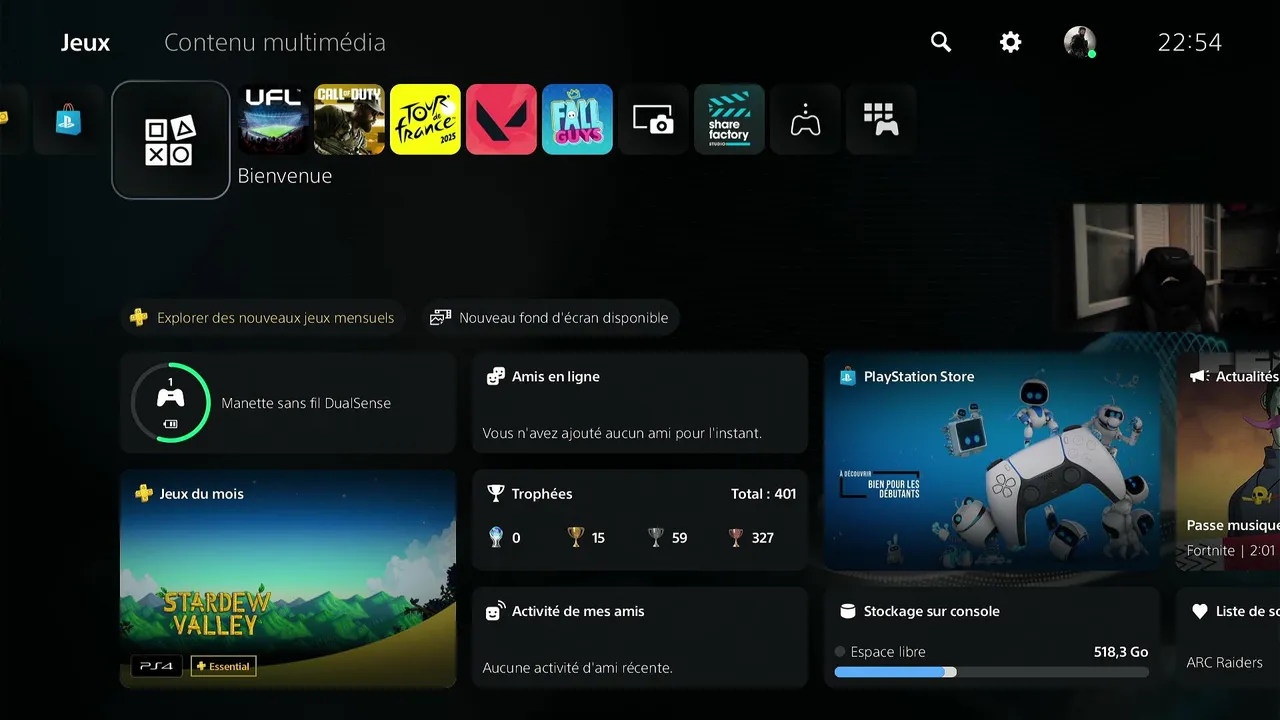This screenshot has width=1280, height=720.
Task: Click the 22:54 clock
Action: (1190, 43)
